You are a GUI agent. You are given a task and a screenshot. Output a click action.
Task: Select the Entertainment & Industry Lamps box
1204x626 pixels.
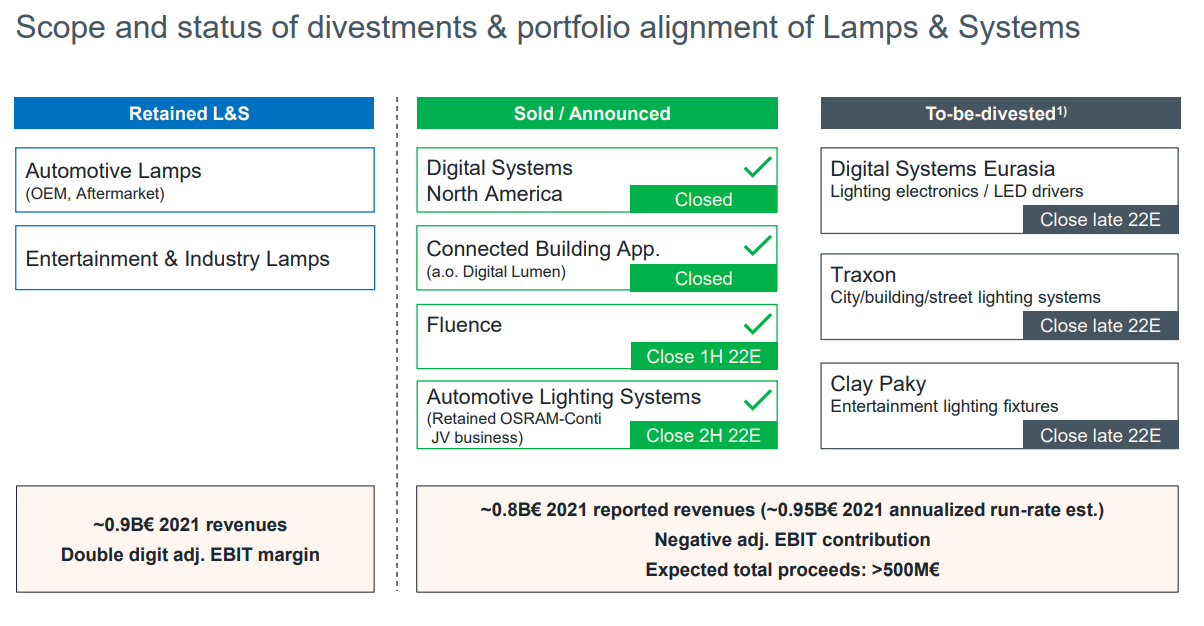tap(195, 258)
